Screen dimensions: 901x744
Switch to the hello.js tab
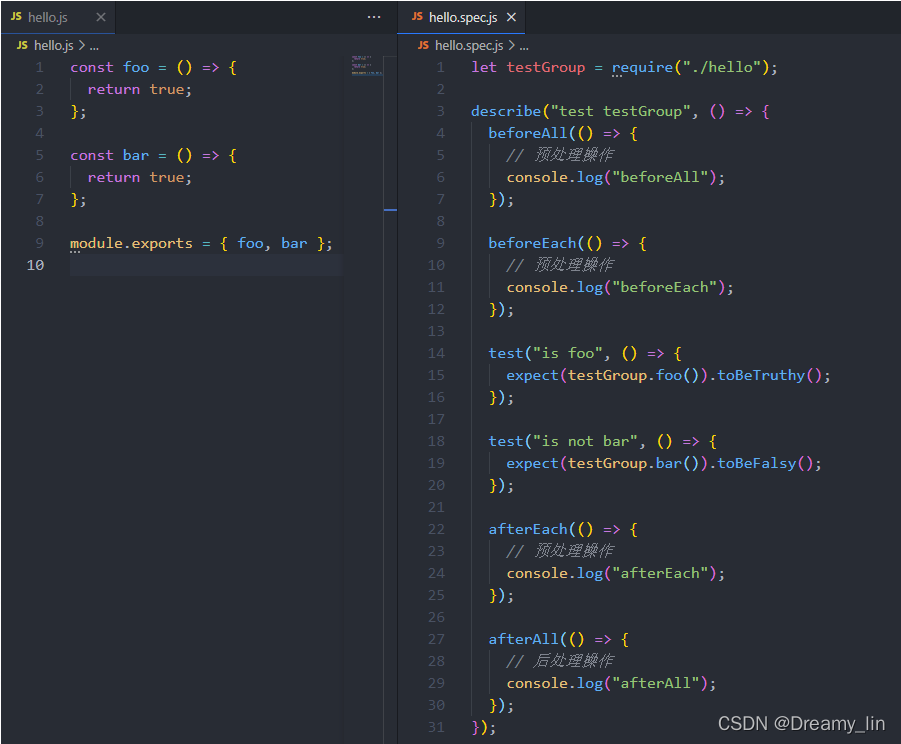coord(57,17)
